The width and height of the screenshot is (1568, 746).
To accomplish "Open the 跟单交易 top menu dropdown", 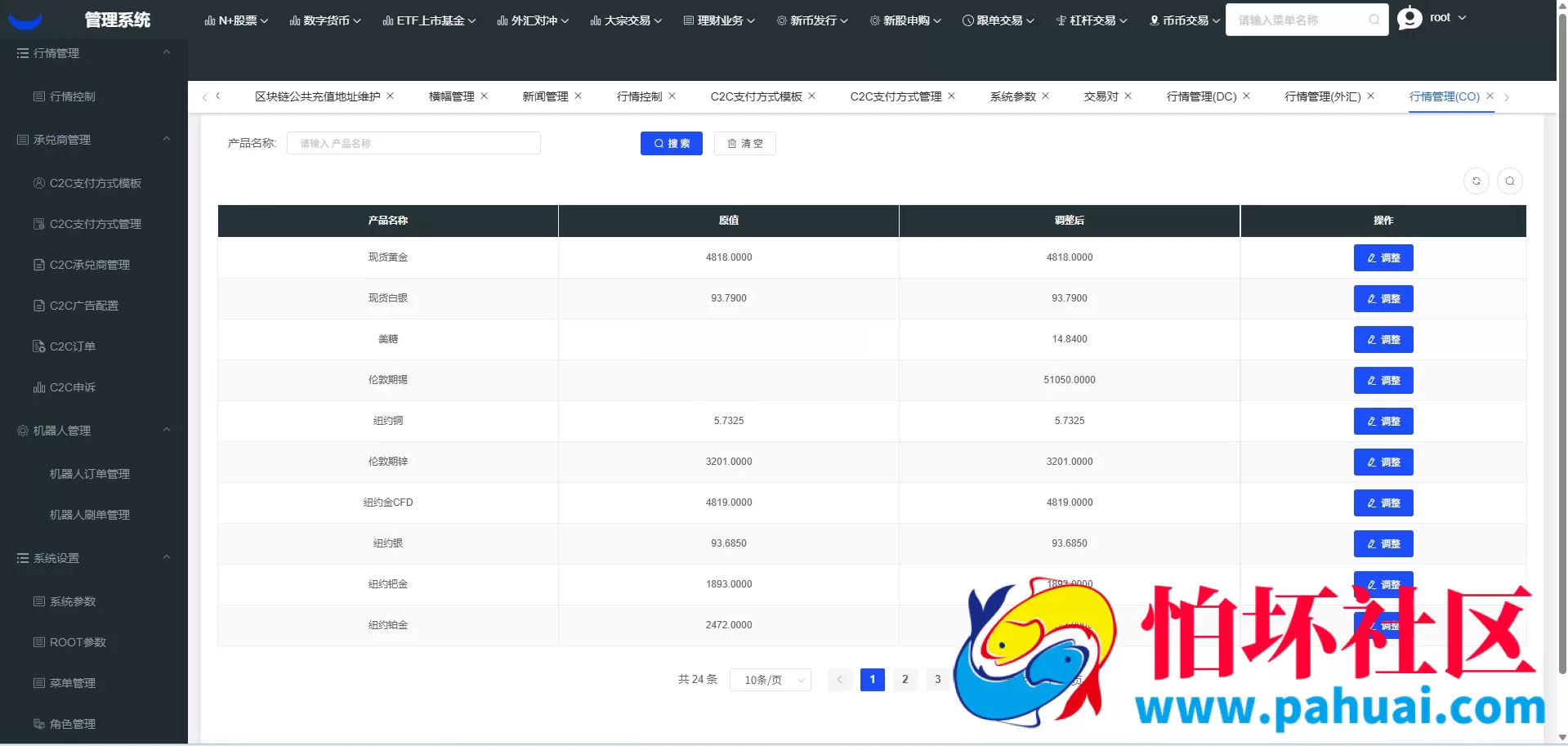I will pos(998,20).
